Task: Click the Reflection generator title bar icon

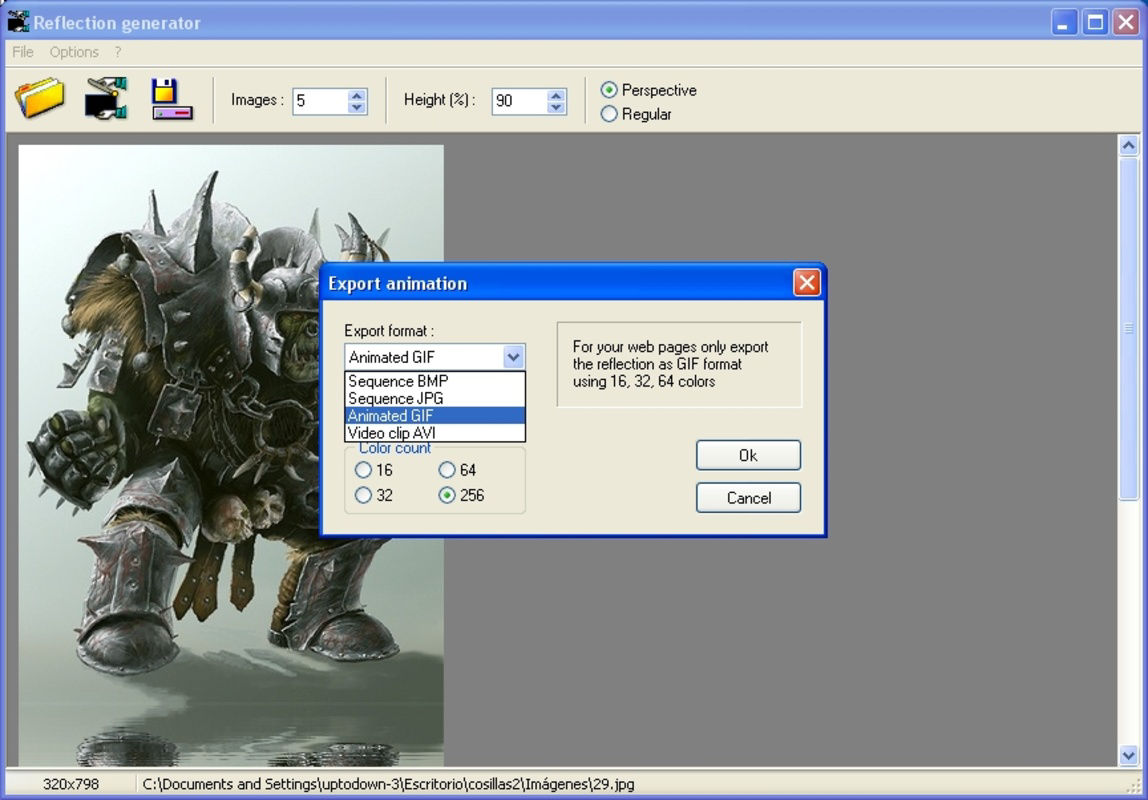Action: point(18,22)
